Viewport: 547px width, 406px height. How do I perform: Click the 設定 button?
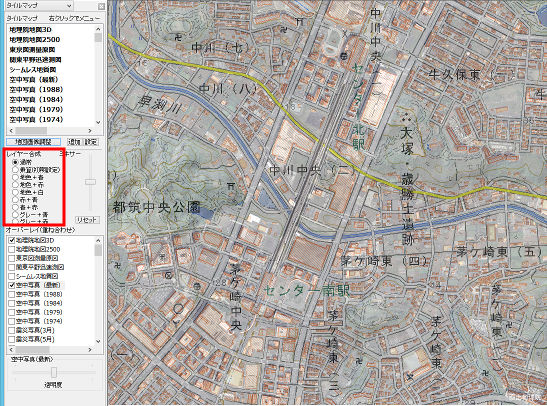(x=91, y=142)
